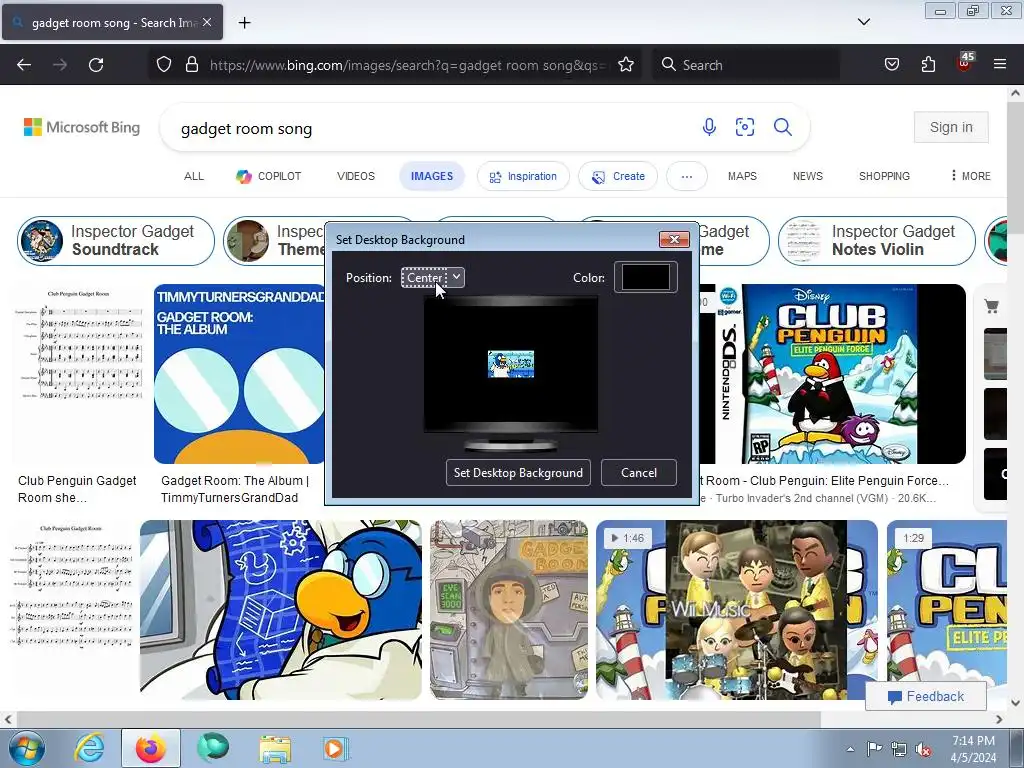Click the muted volume tray icon
The height and width of the screenshot is (768, 1024).
[x=923, y=749]
